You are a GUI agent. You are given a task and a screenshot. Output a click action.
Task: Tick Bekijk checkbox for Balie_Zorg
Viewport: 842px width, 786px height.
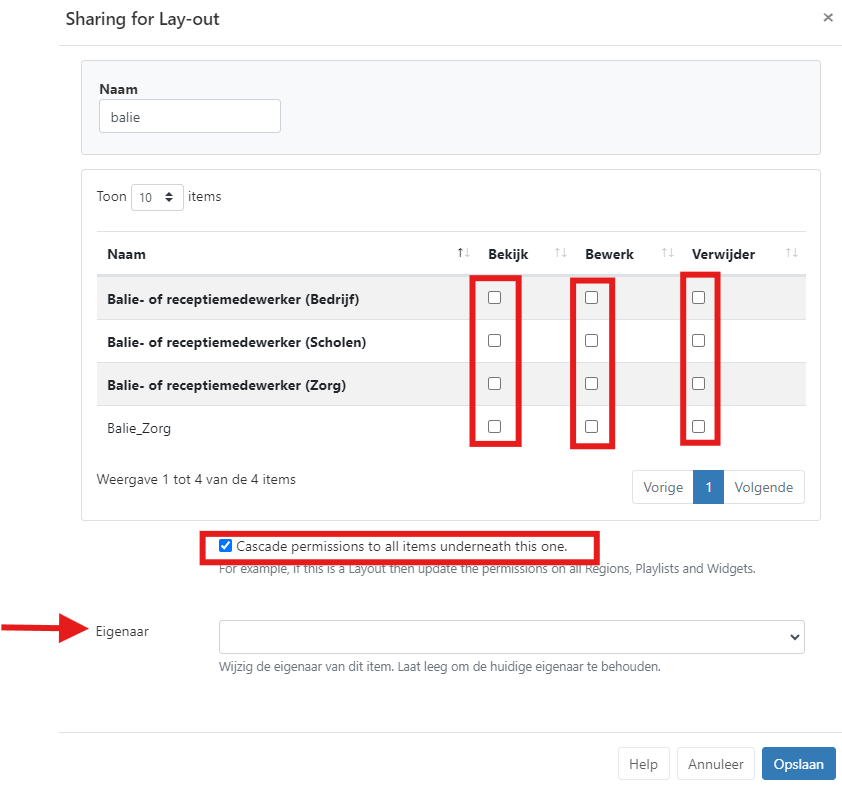pyautogui.click(x=494, y=427)
